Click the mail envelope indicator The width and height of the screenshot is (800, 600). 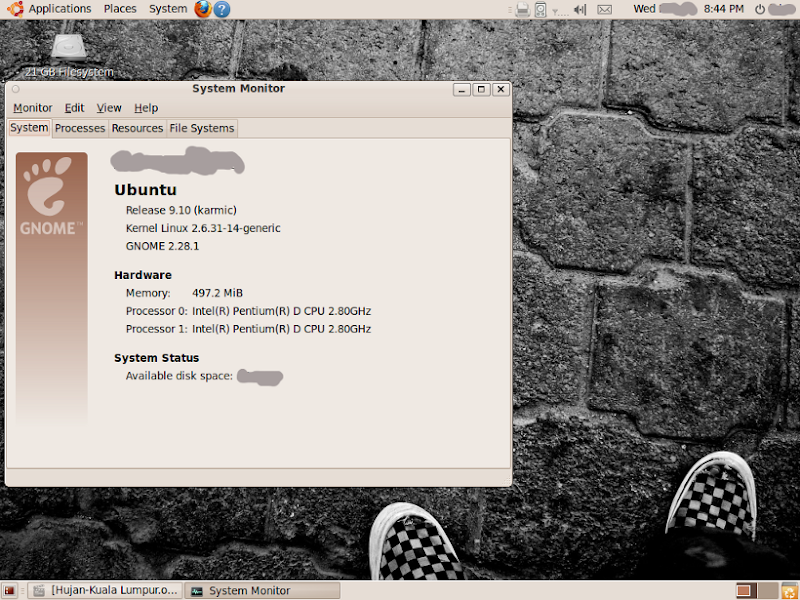604,9
